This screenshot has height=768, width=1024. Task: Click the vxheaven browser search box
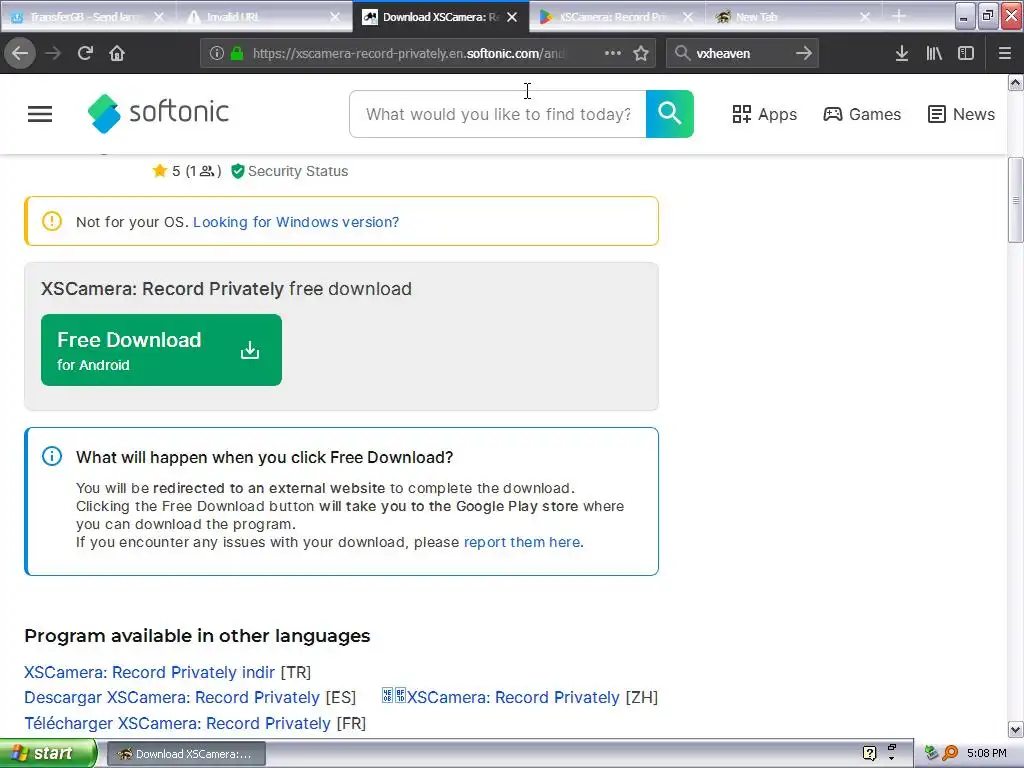(x=742, y=53)
